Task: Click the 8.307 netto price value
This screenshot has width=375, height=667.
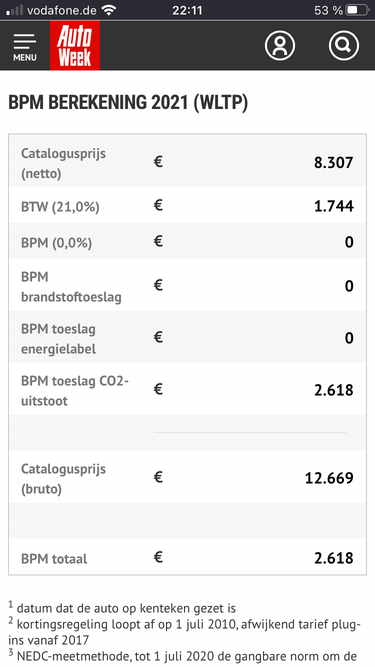Action: 333,162
